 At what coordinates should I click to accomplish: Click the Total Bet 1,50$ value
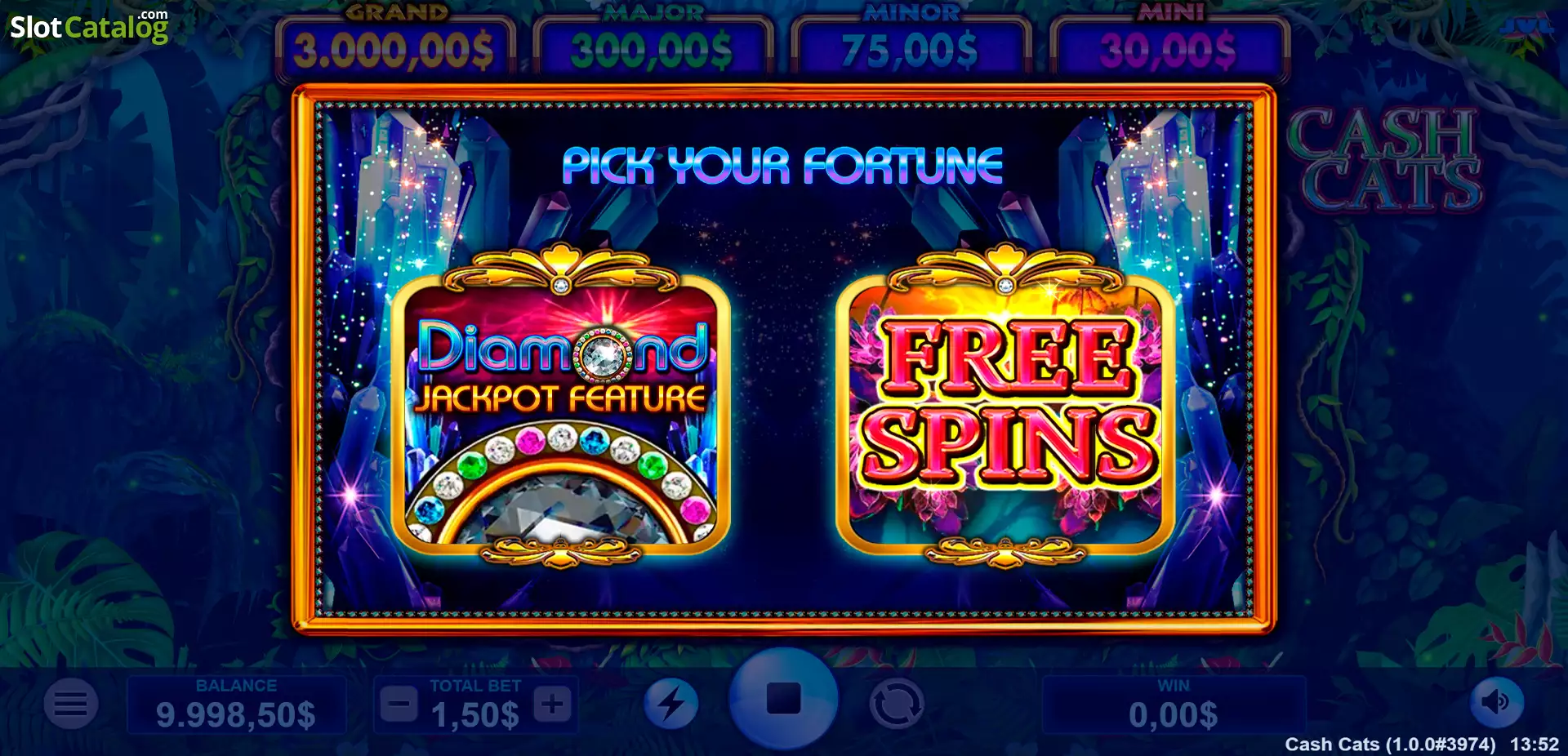point(475,716)
